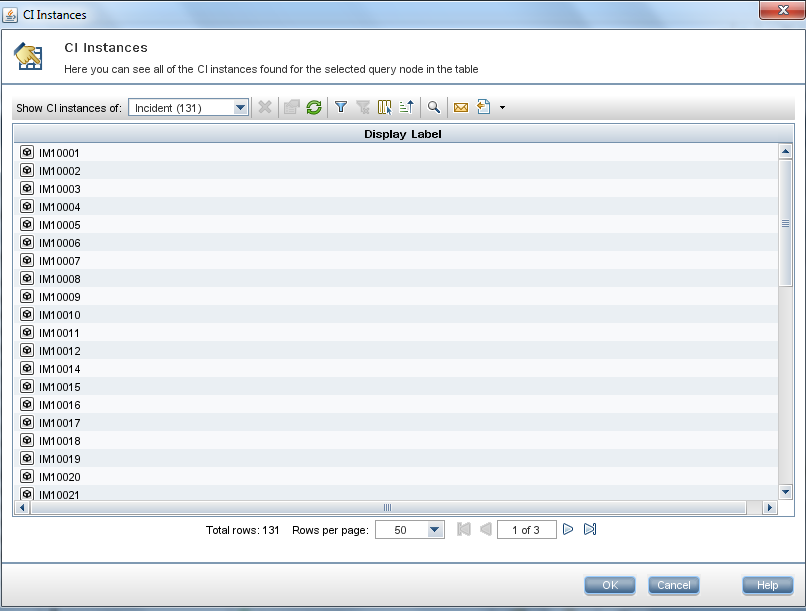This screenshot has height=611, width=806.
Task: Go to next page
Action: (x=568, y=529)
